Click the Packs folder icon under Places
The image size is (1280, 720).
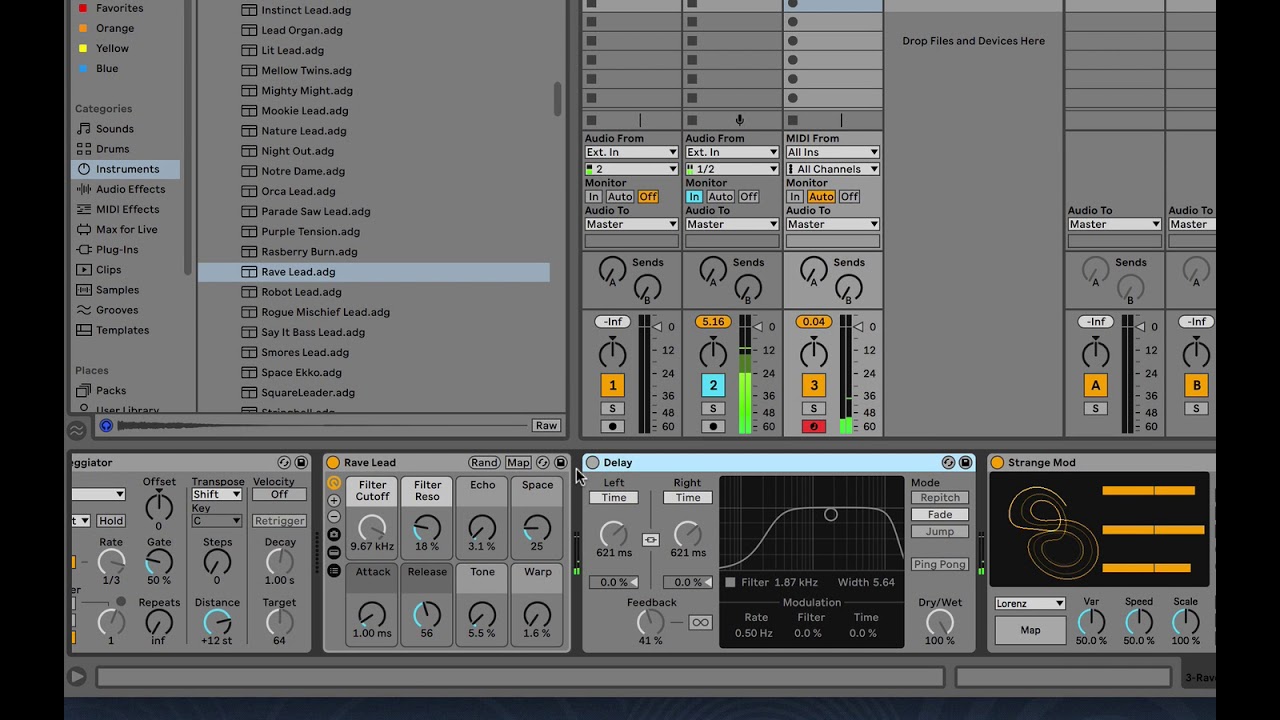pyautogui.click(x=84, y=390)
